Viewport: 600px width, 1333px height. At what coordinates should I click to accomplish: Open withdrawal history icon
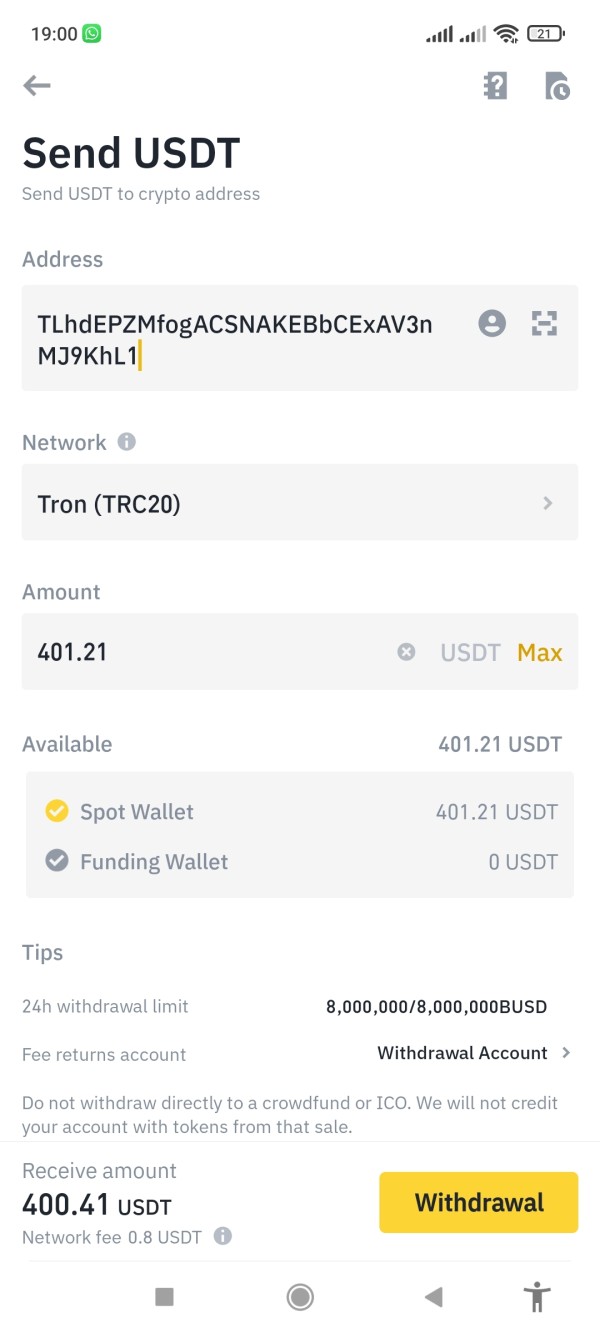pos(557,86)
